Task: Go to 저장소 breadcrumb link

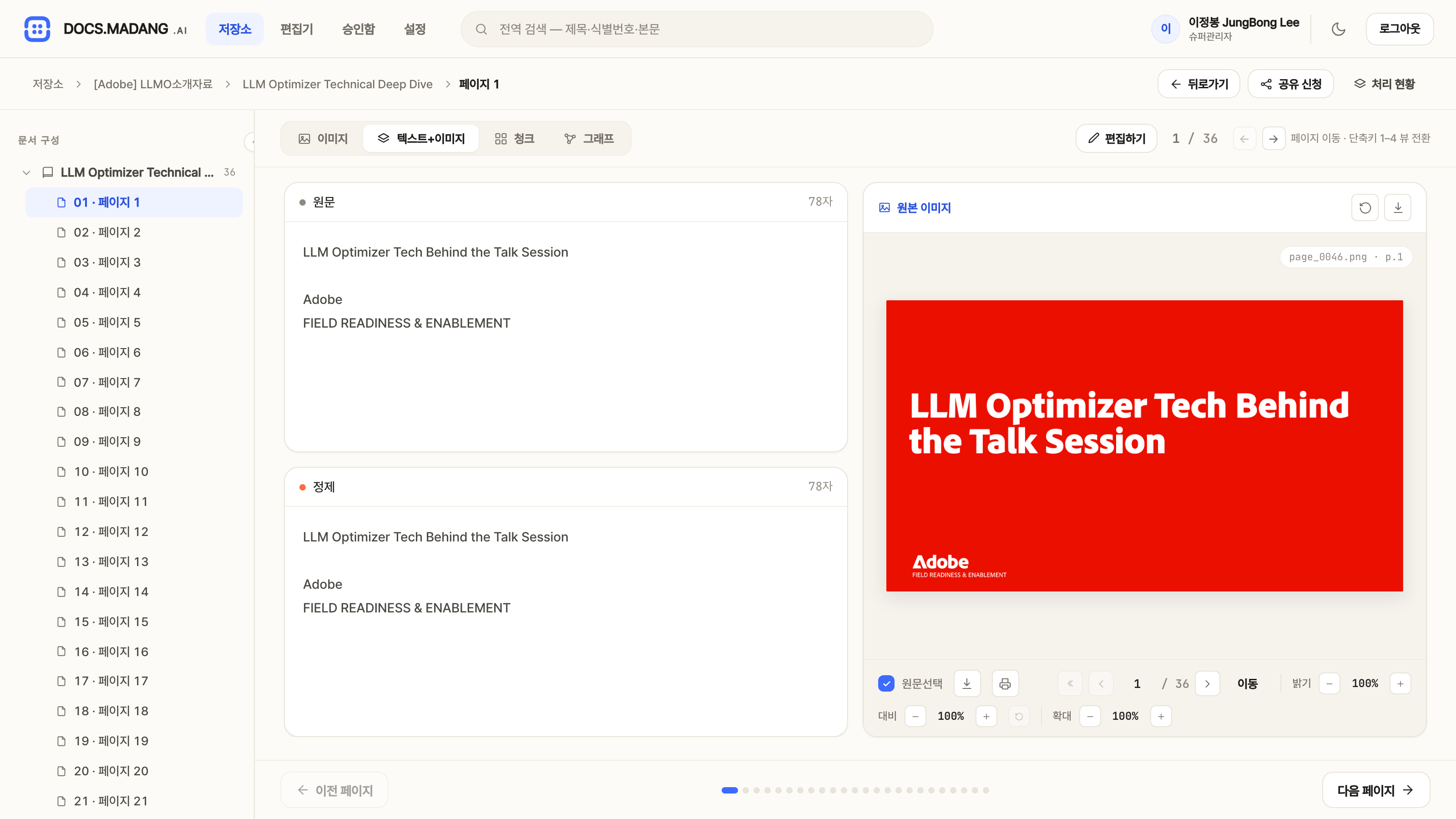Action: (47, 84)
